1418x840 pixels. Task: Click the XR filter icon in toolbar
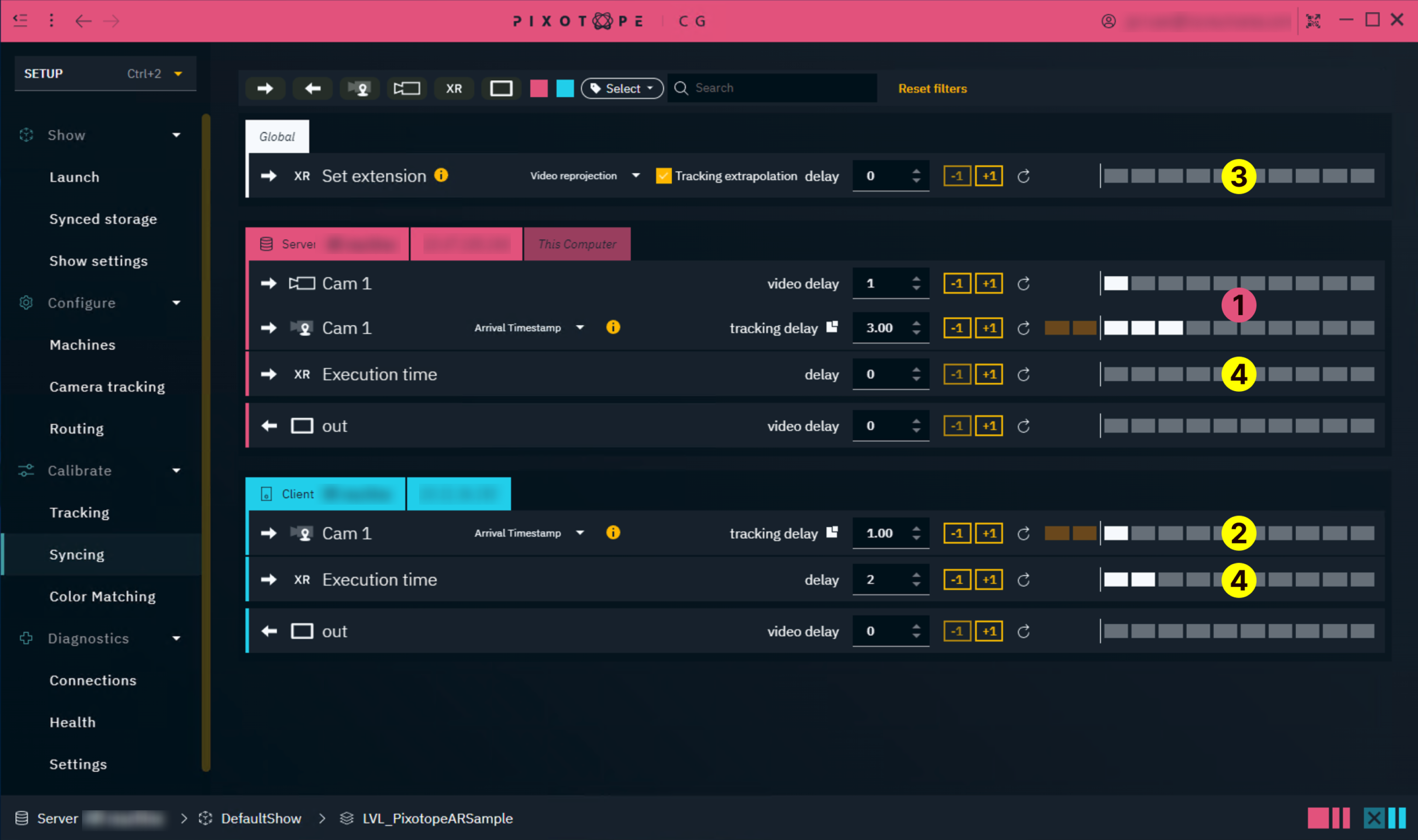coord(454,88)
